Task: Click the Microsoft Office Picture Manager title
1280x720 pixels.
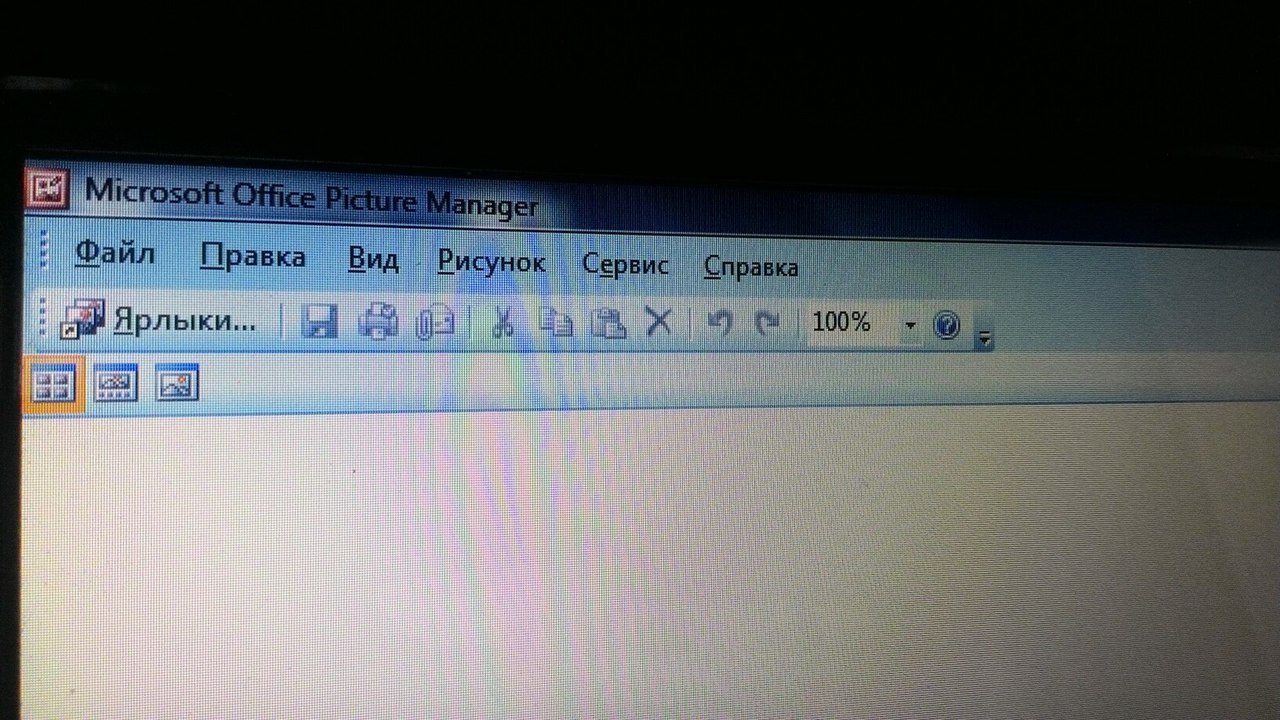Action: click(312, 197)
